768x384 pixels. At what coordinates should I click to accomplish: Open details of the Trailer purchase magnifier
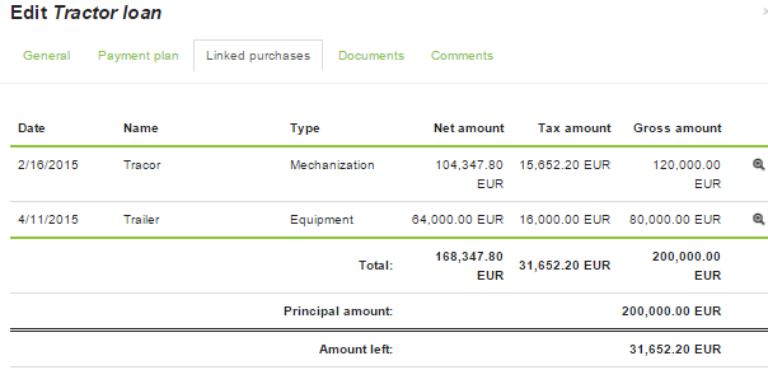point(758,219)
